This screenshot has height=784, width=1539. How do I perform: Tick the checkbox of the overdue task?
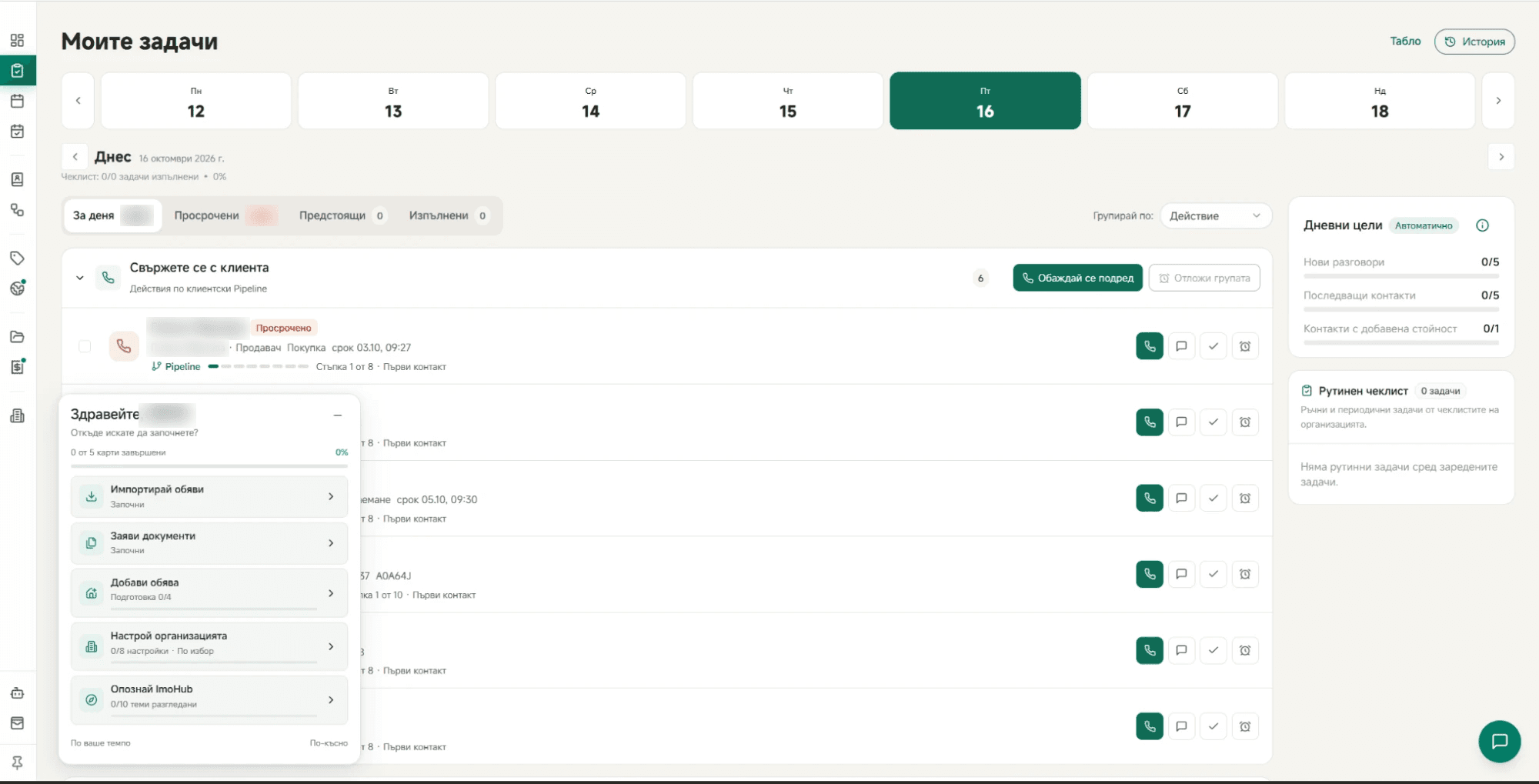(85, 346)
